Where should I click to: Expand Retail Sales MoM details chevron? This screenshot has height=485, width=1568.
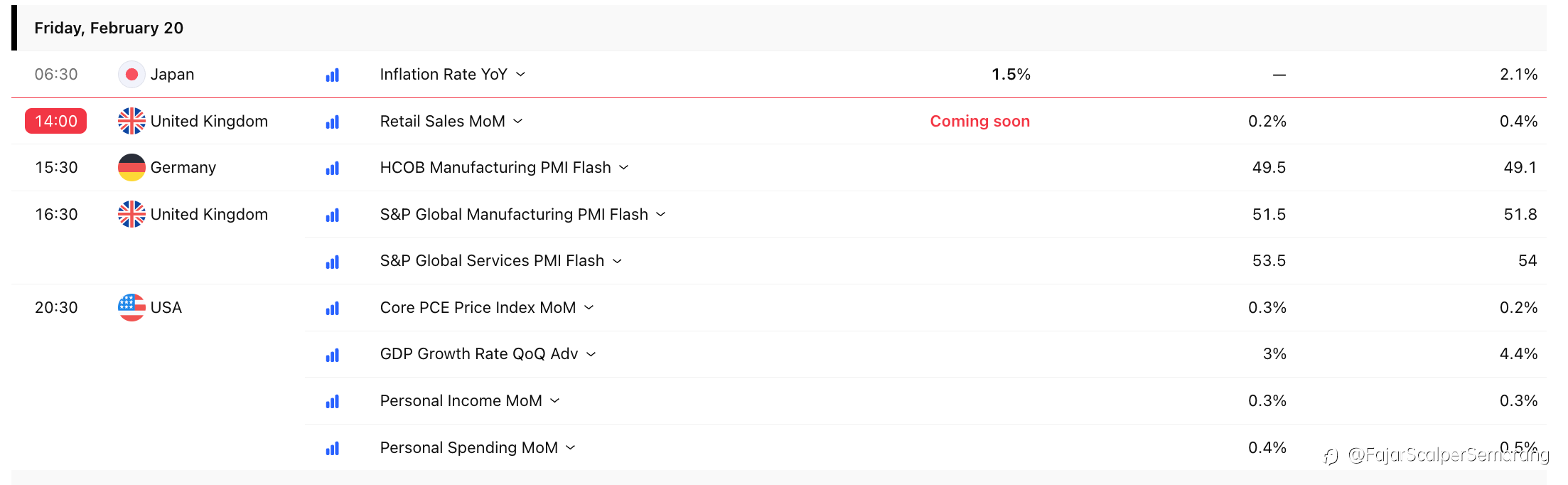click(518, 122)
